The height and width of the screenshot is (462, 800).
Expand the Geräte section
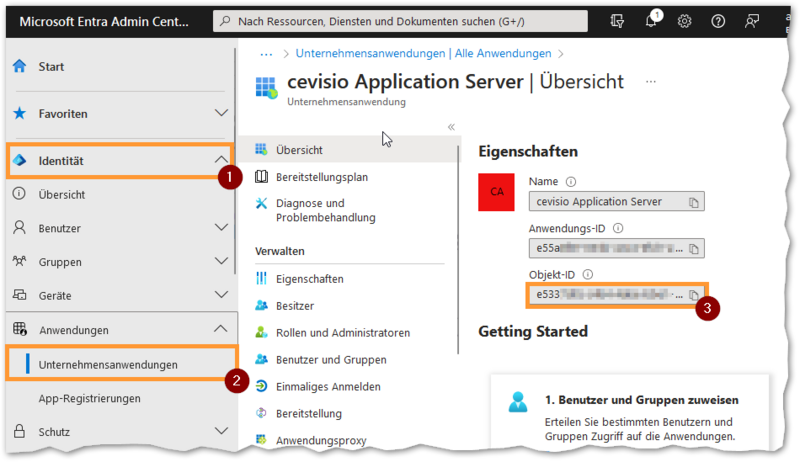click(x=221, y=295)
